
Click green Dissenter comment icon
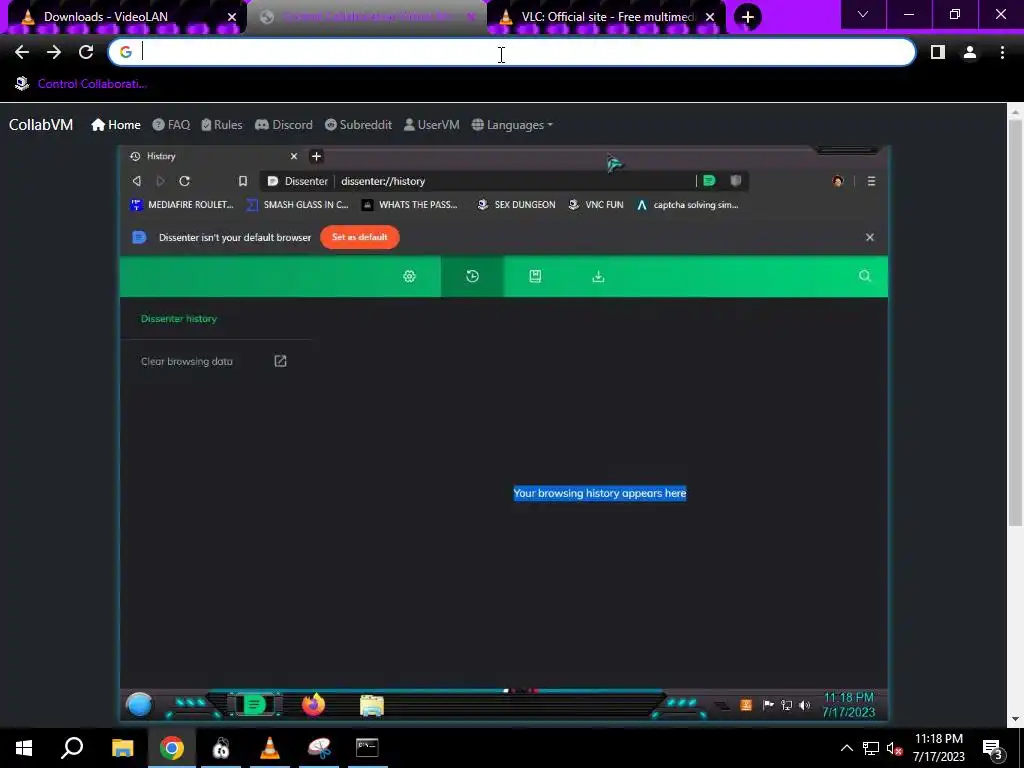(x=709, y=181)
